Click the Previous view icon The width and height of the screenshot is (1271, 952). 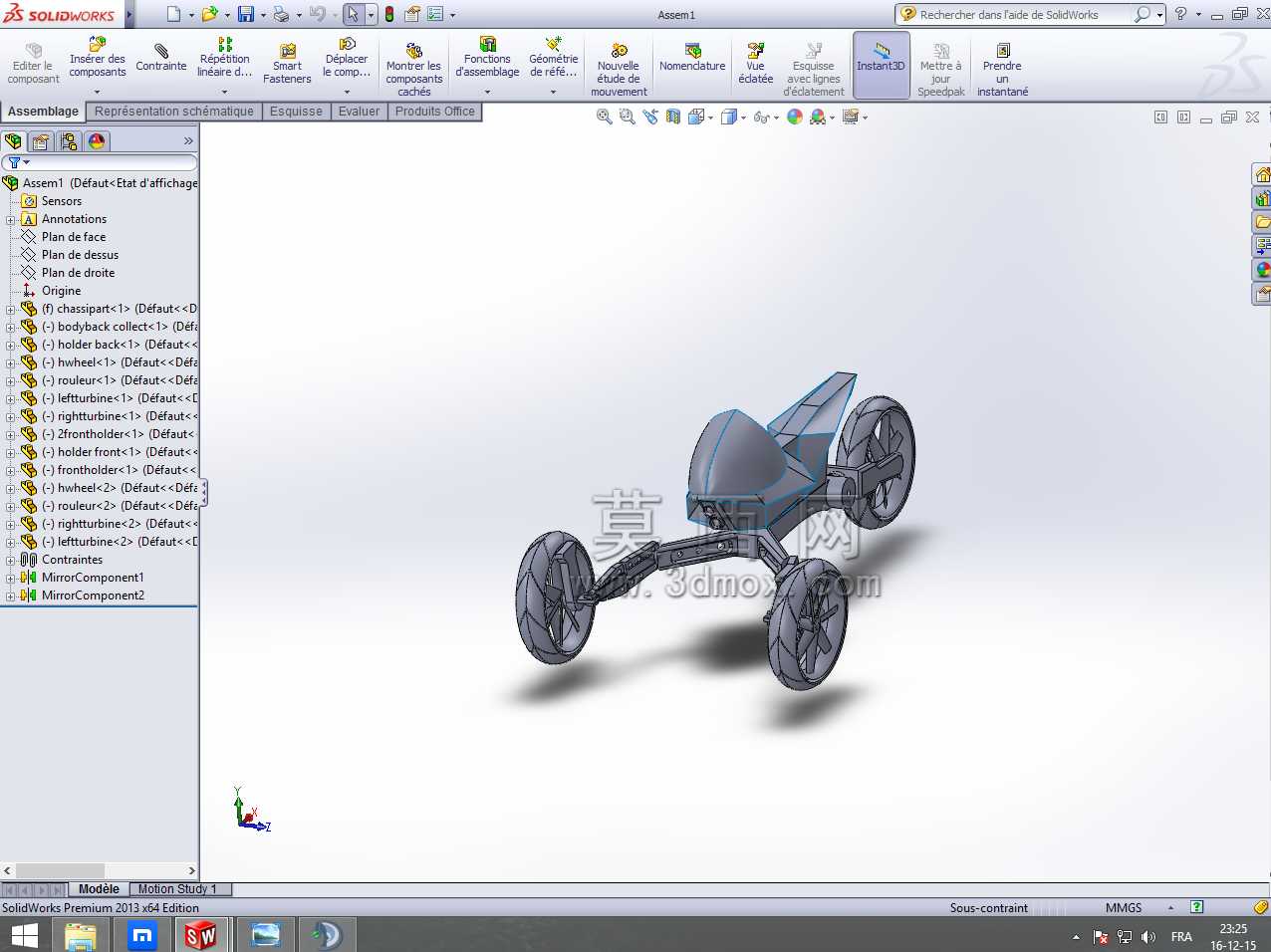click(650, 117)
